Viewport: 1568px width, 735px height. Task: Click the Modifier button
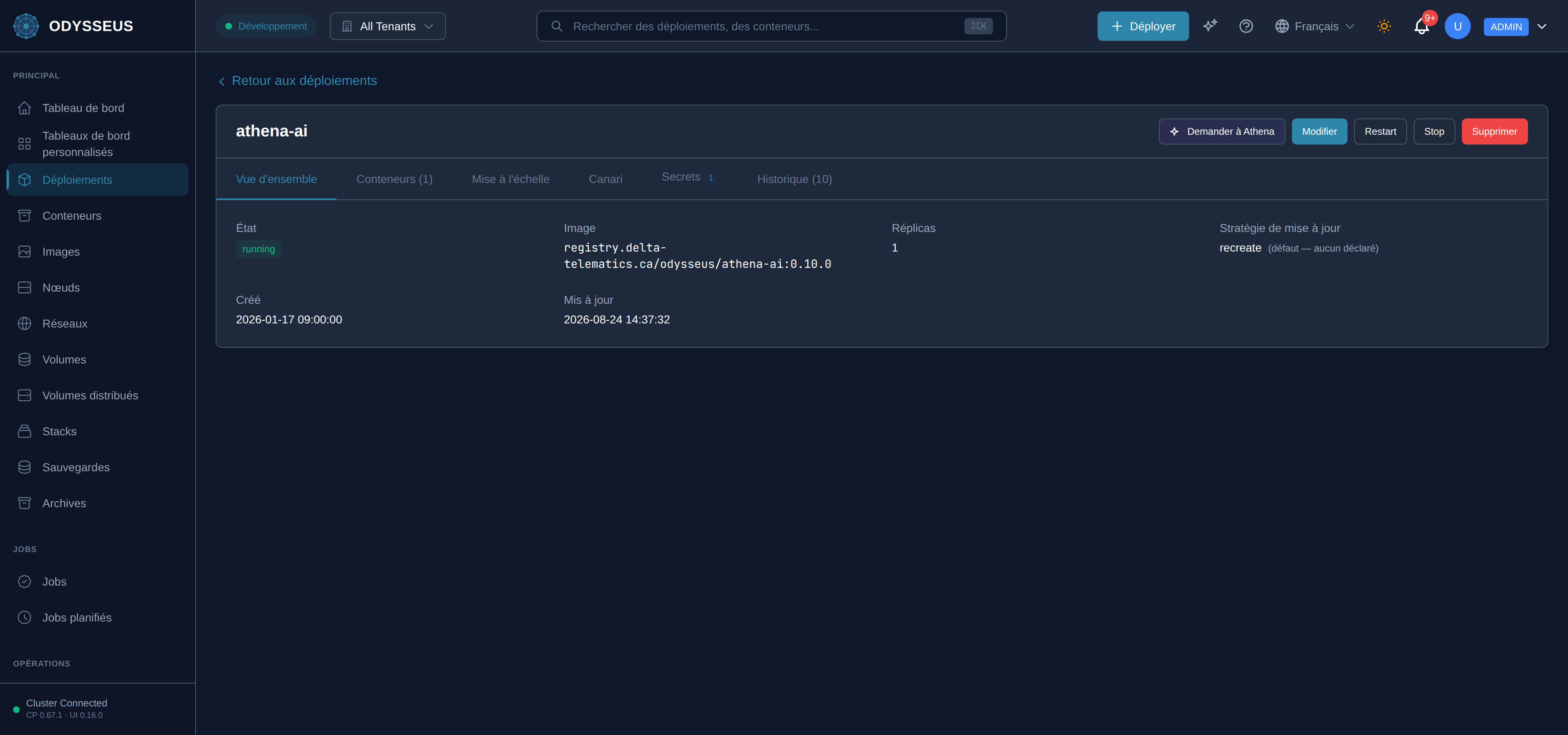[1319, 131]
